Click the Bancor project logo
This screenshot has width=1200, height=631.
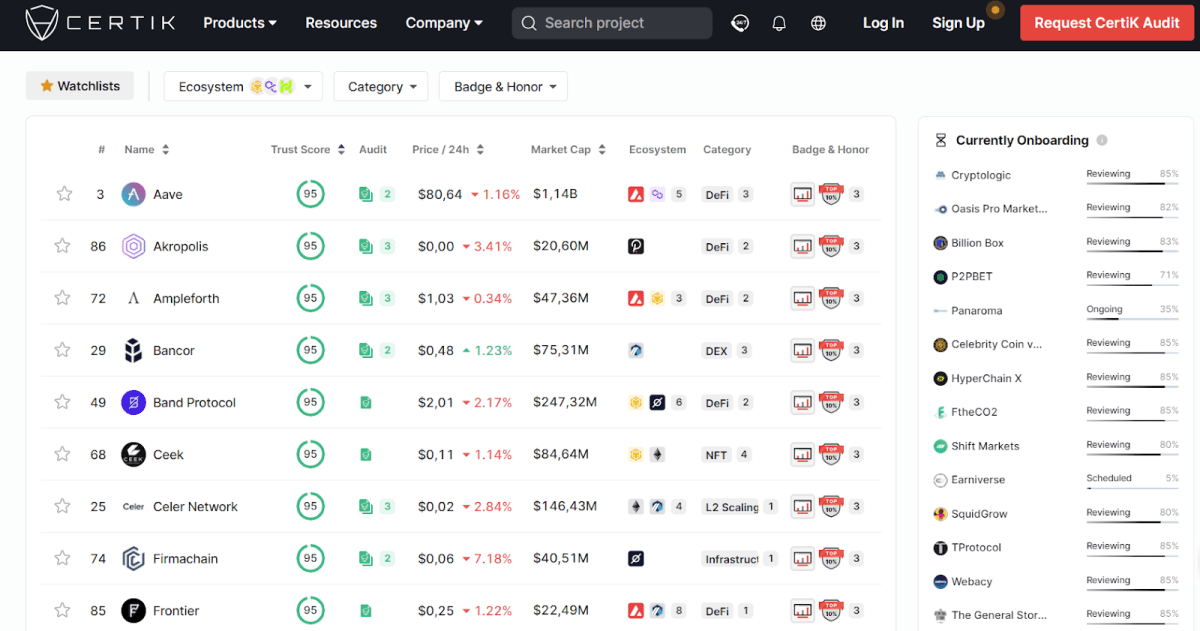pyautogui.click(x=133, y=350)
